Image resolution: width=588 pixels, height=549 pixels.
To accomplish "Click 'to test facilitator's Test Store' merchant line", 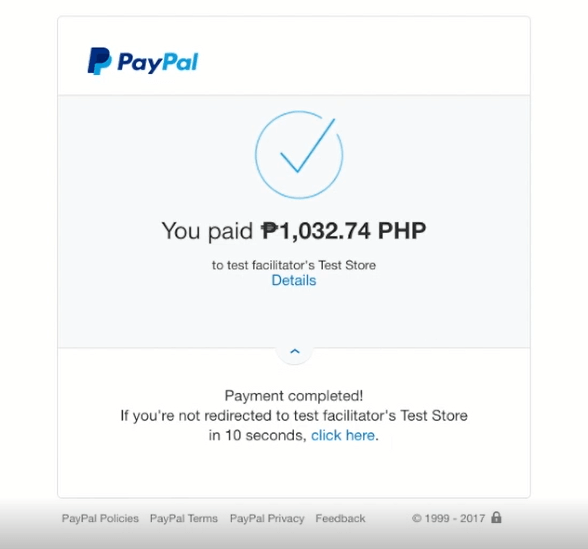I will pos(294,265).
